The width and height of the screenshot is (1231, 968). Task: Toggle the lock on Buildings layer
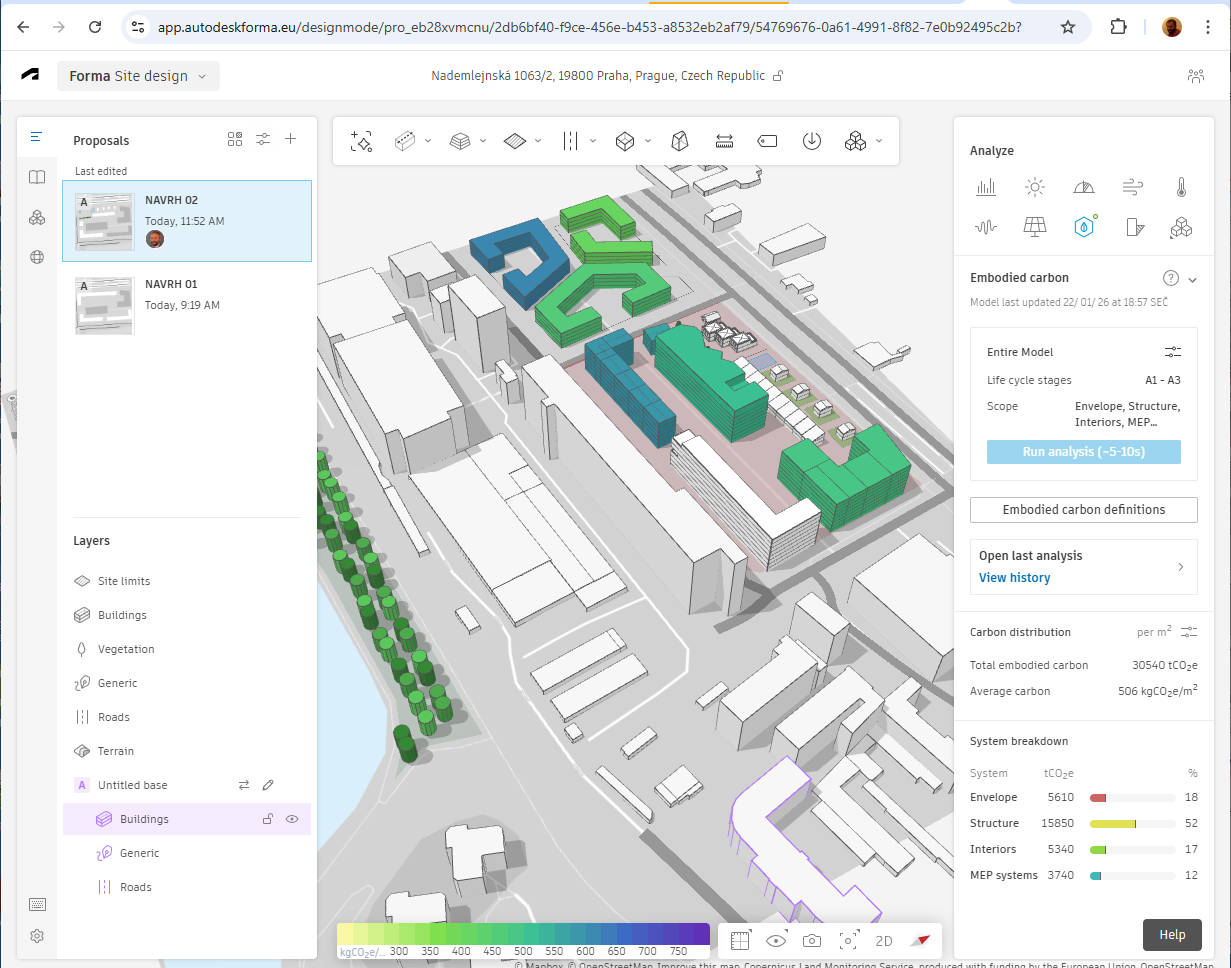click(267, 819)
